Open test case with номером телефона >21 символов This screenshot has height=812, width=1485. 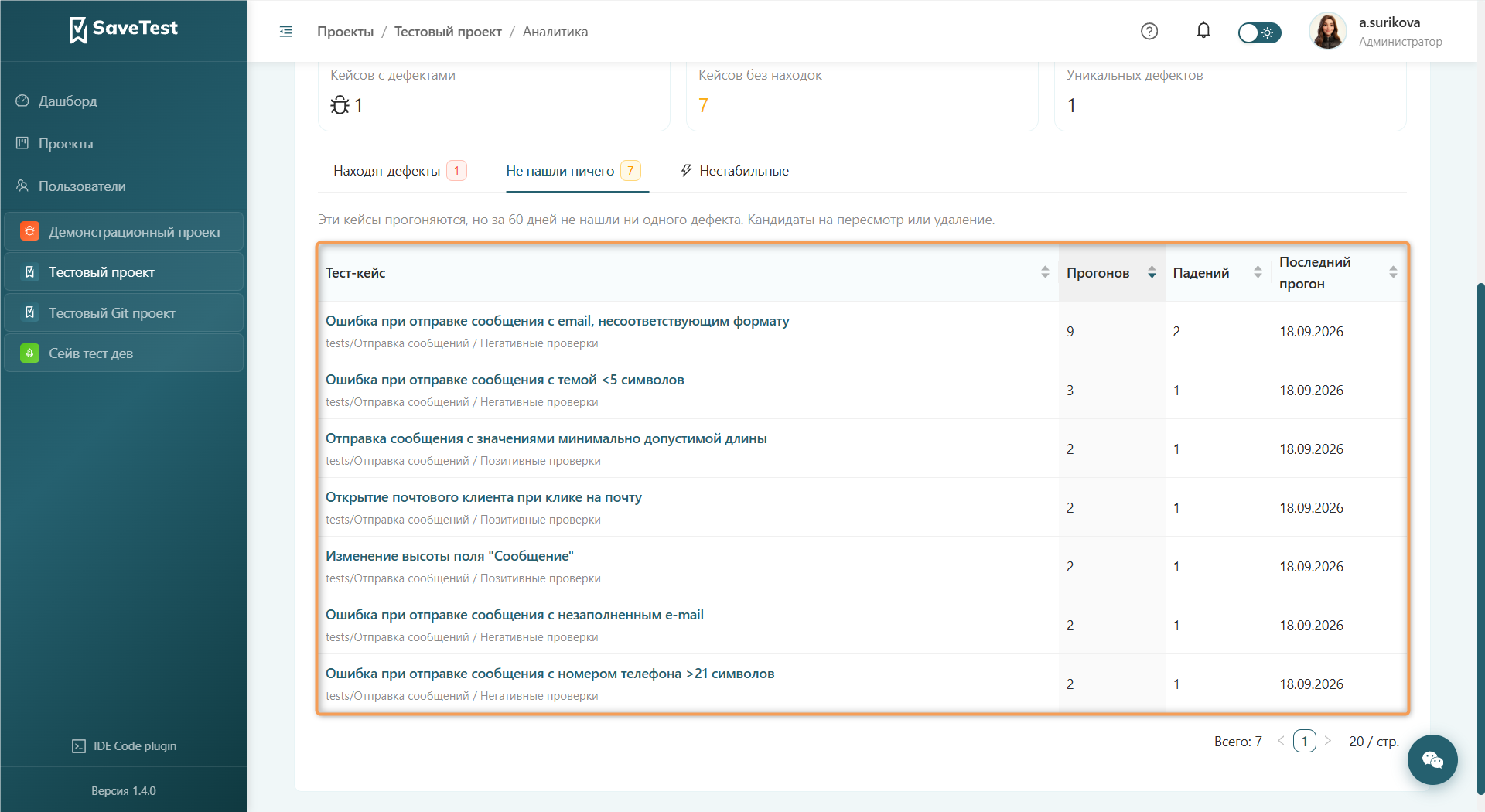point(550,674)
